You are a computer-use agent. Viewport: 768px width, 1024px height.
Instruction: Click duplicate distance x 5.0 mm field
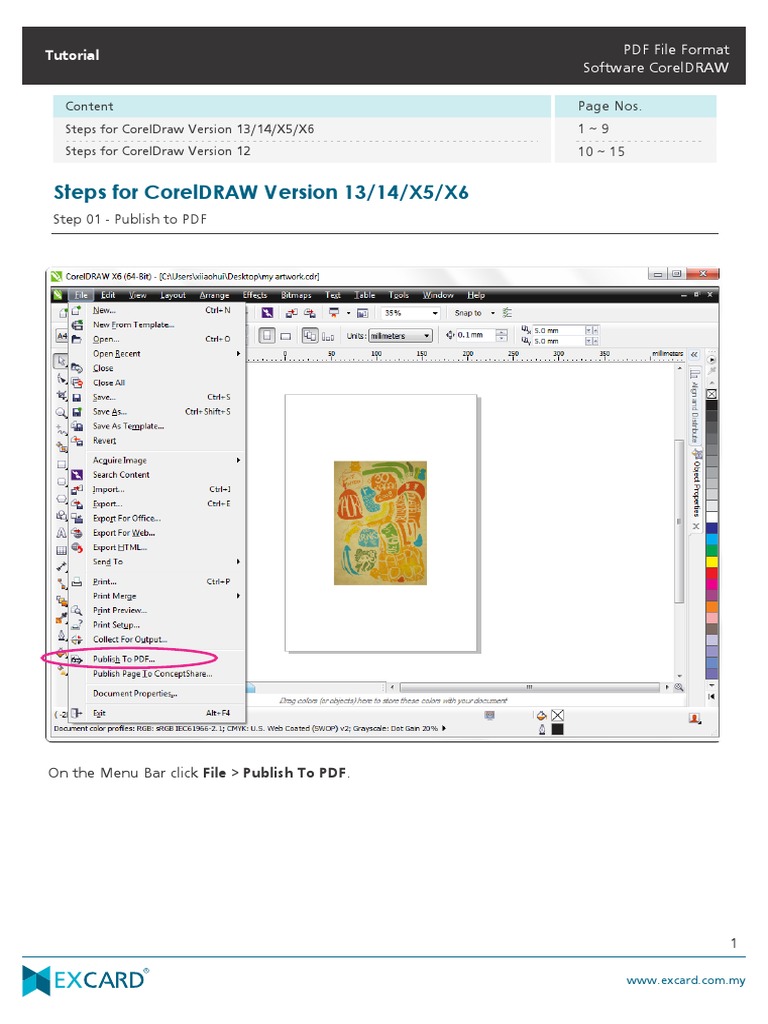558,330
